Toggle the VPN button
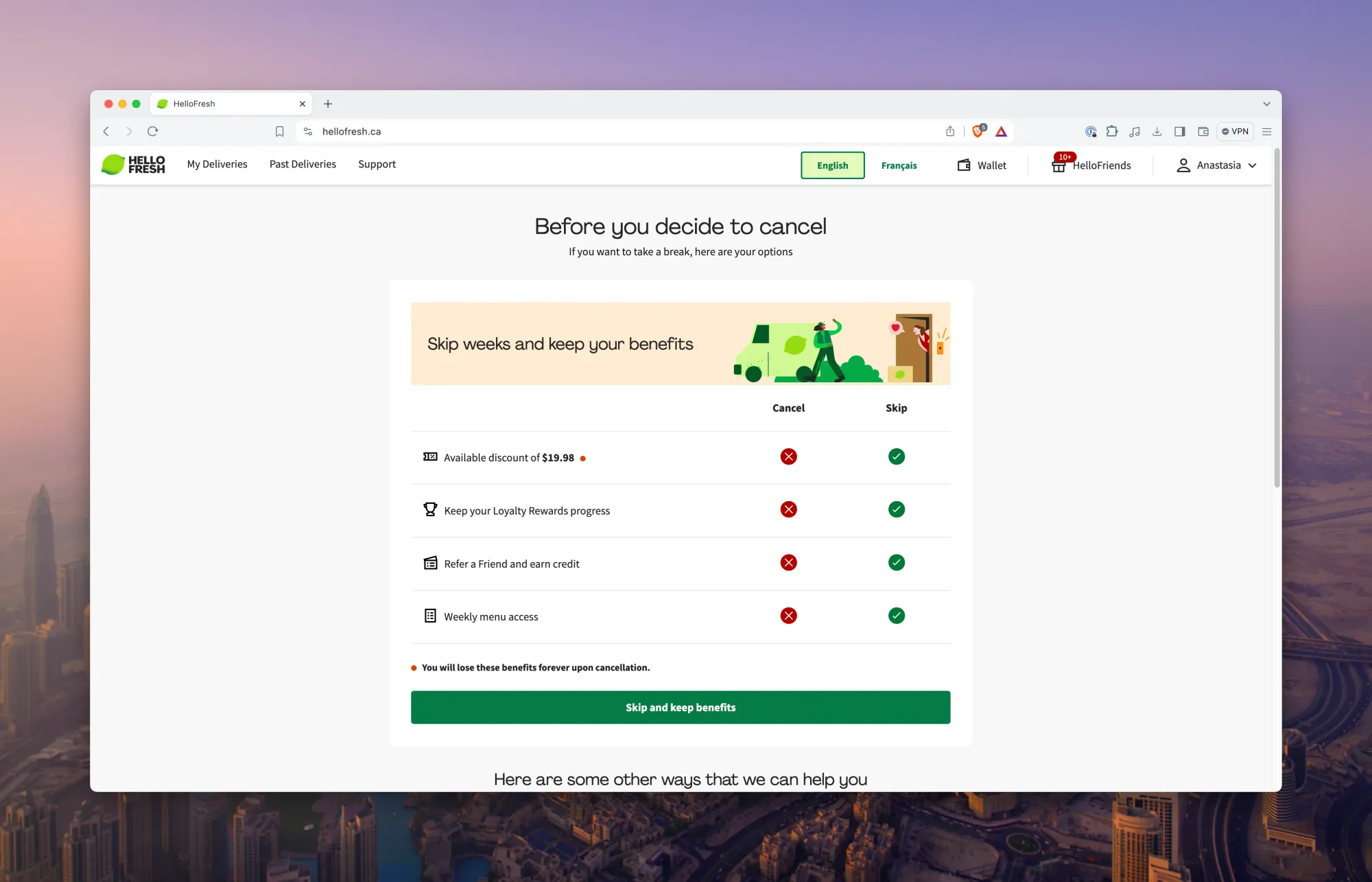This screenshot has width=1372, height=882. pyautogui.click(x=1235, y=131)
